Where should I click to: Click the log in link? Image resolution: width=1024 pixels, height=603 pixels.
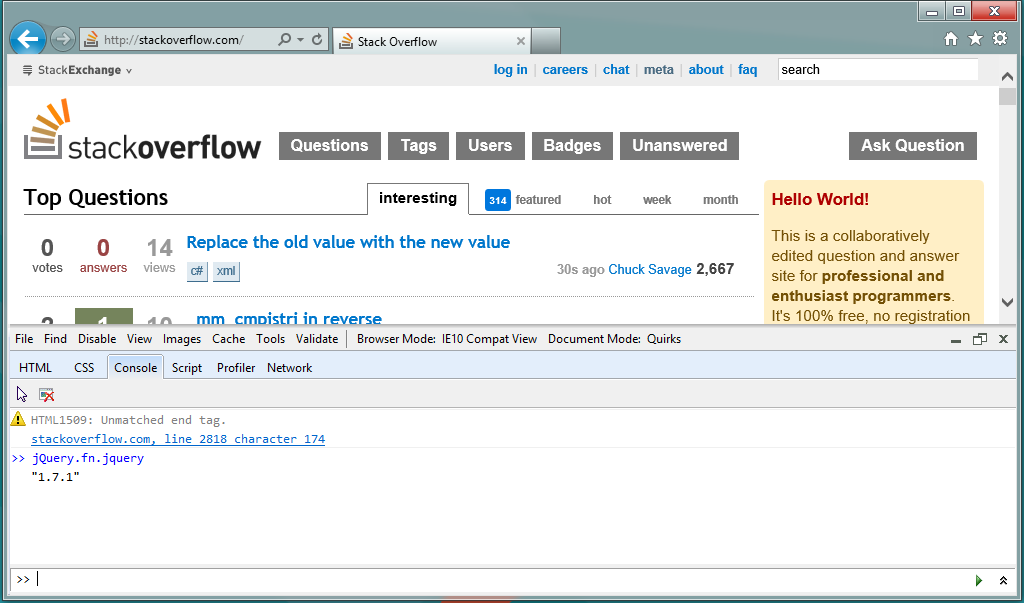pos(511,69)
